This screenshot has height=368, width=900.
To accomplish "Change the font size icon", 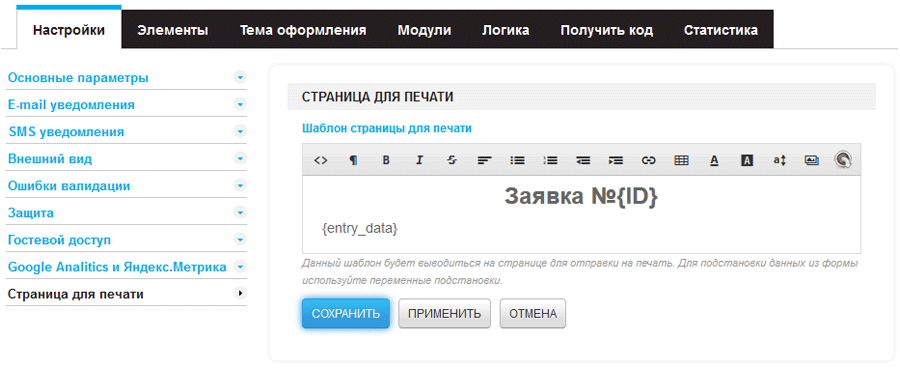I will coord(779,161).
